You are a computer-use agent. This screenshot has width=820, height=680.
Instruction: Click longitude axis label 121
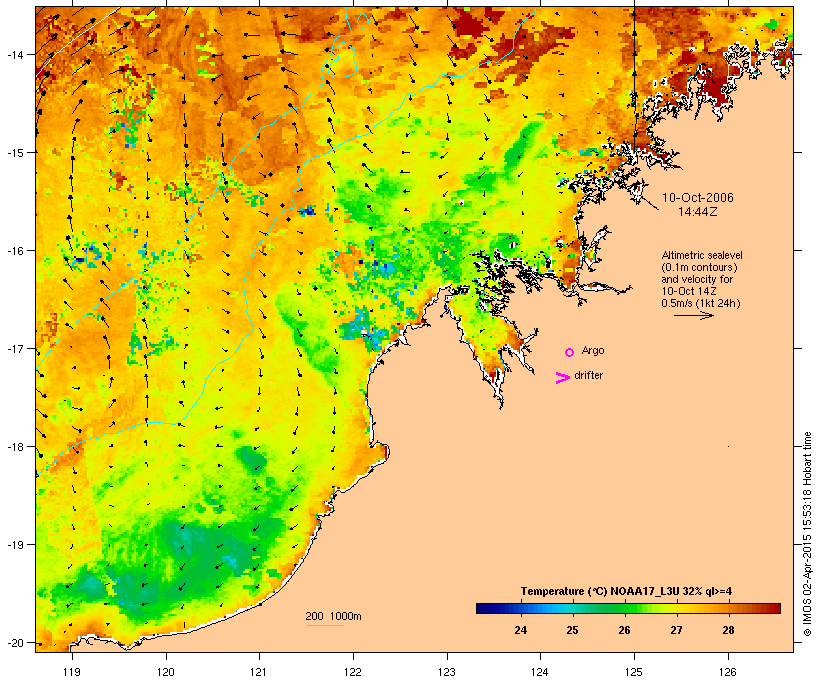259,672
